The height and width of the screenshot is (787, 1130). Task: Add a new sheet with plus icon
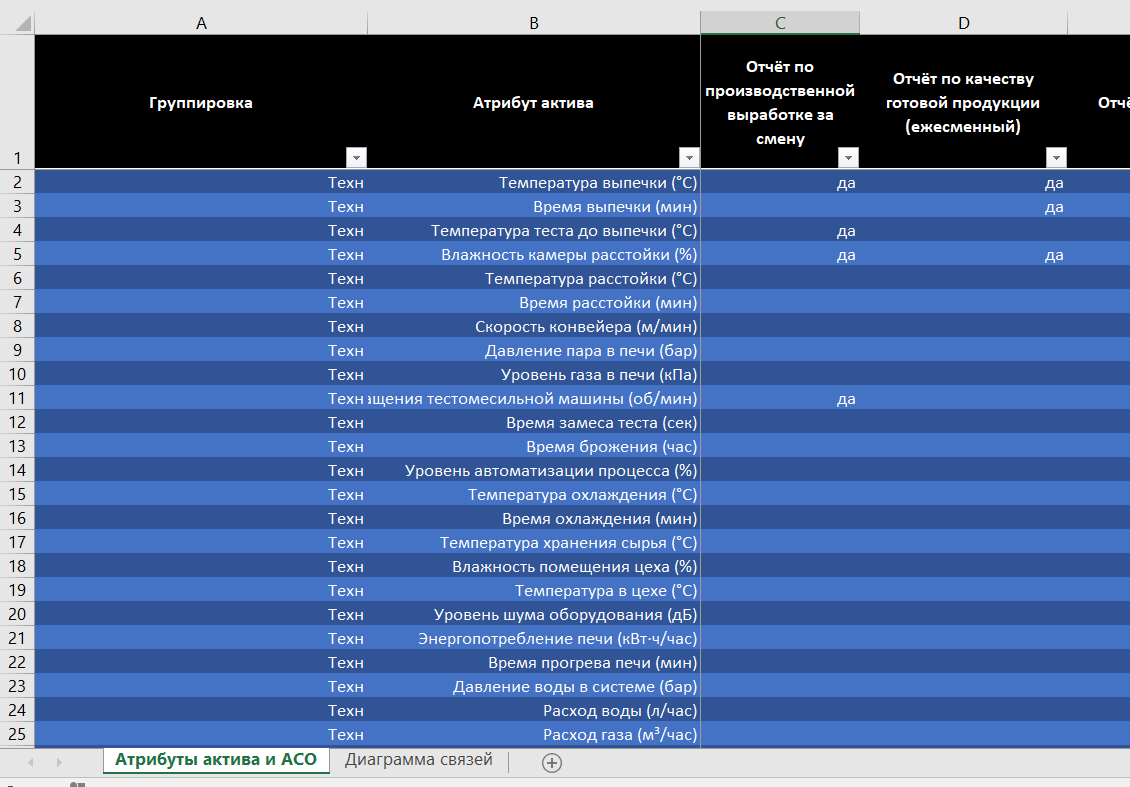tap(551, 762)
